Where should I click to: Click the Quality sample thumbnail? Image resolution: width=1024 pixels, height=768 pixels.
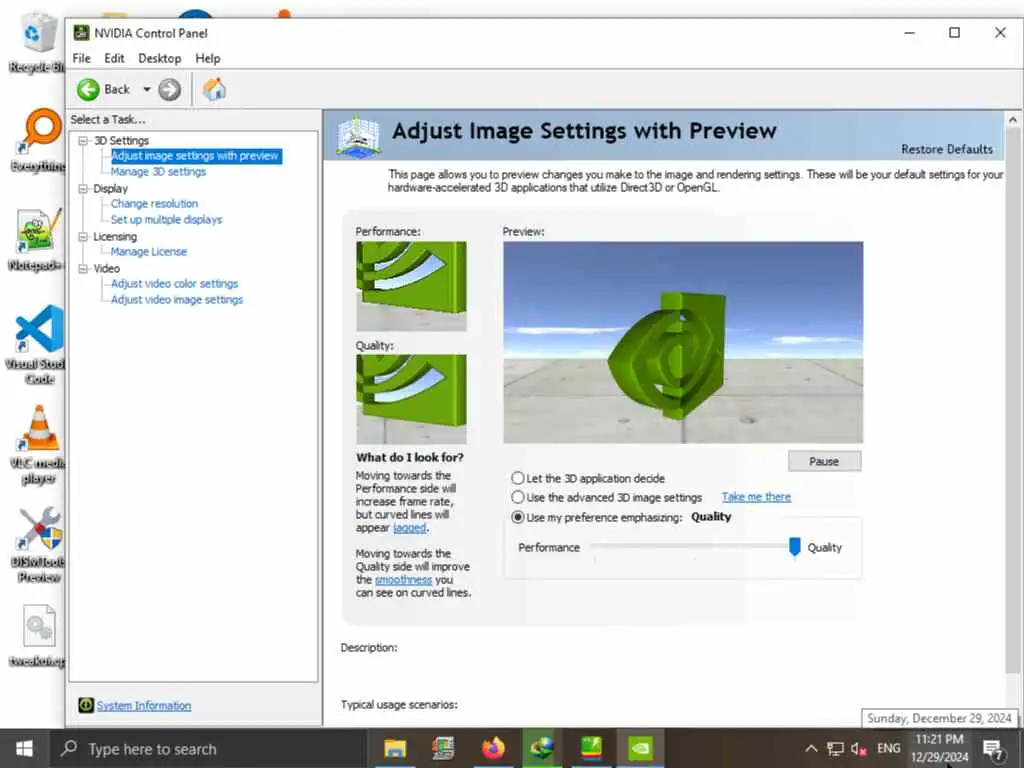click(x=411, y=399)
